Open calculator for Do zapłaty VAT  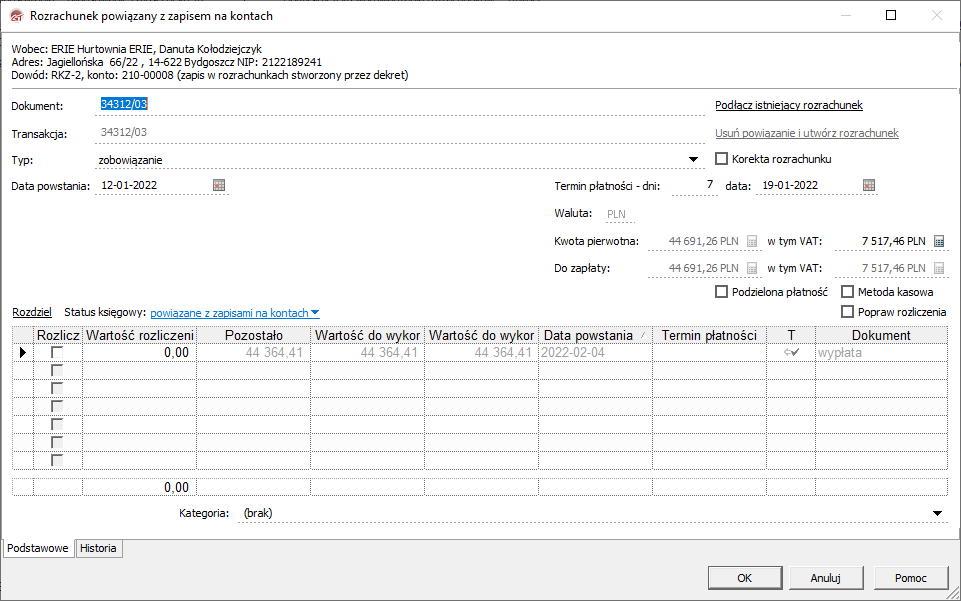click(939, 268)
